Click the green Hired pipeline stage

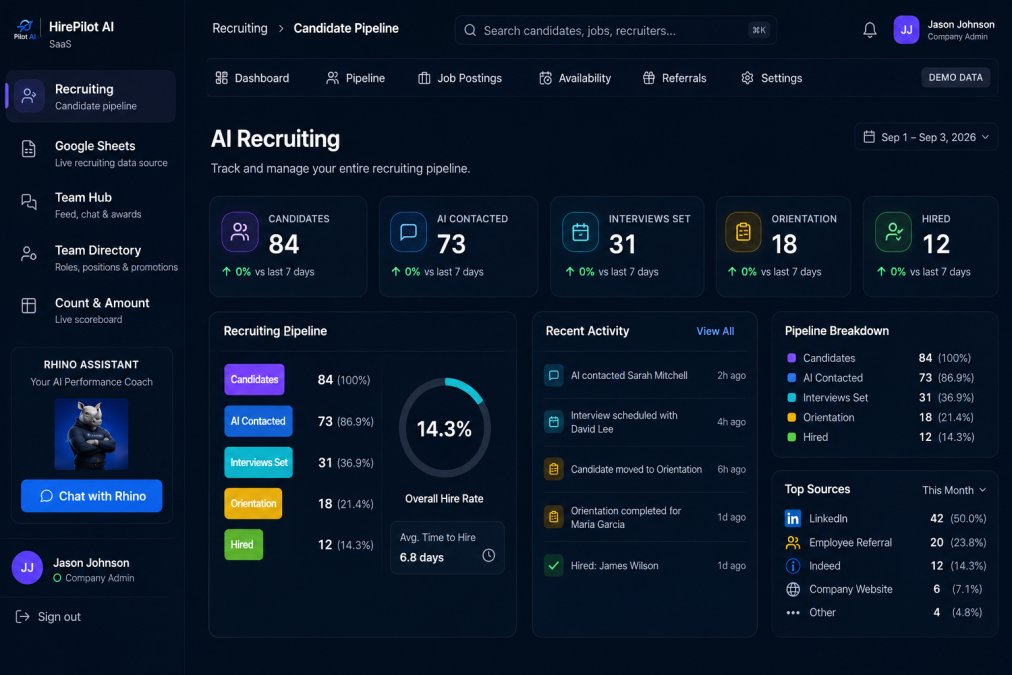[243, 544]
